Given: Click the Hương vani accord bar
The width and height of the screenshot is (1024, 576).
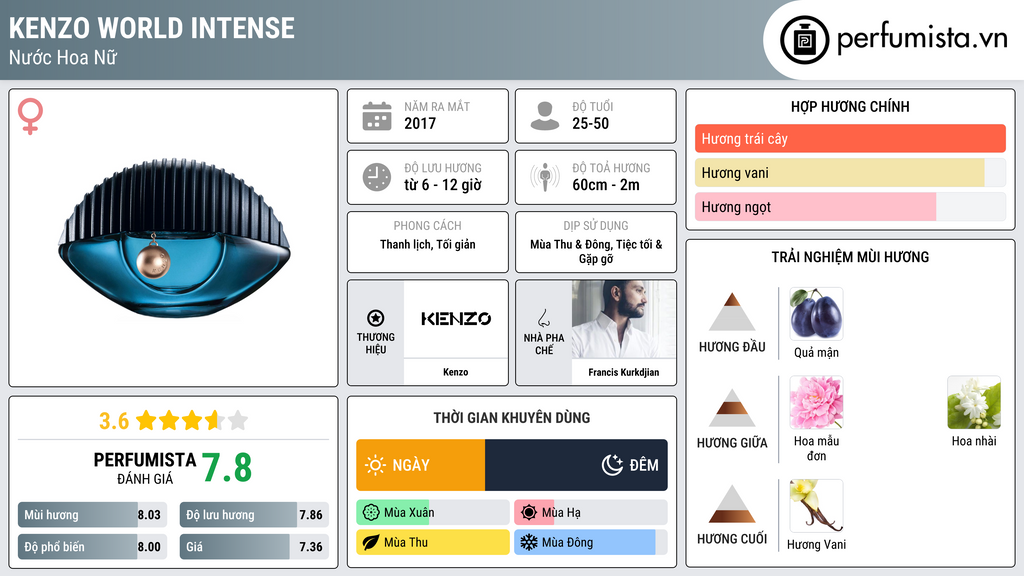Looking at the screenshot, I should [x=850, y=172].
